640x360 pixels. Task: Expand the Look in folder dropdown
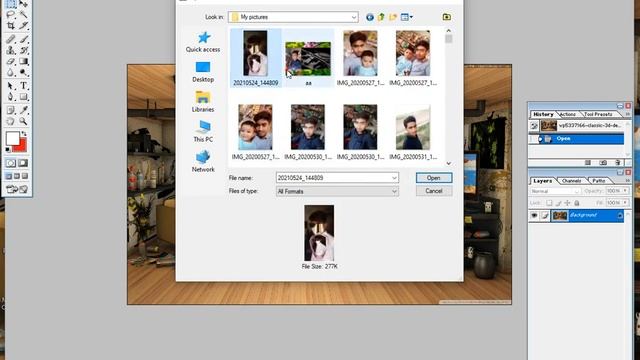[354, 17]
